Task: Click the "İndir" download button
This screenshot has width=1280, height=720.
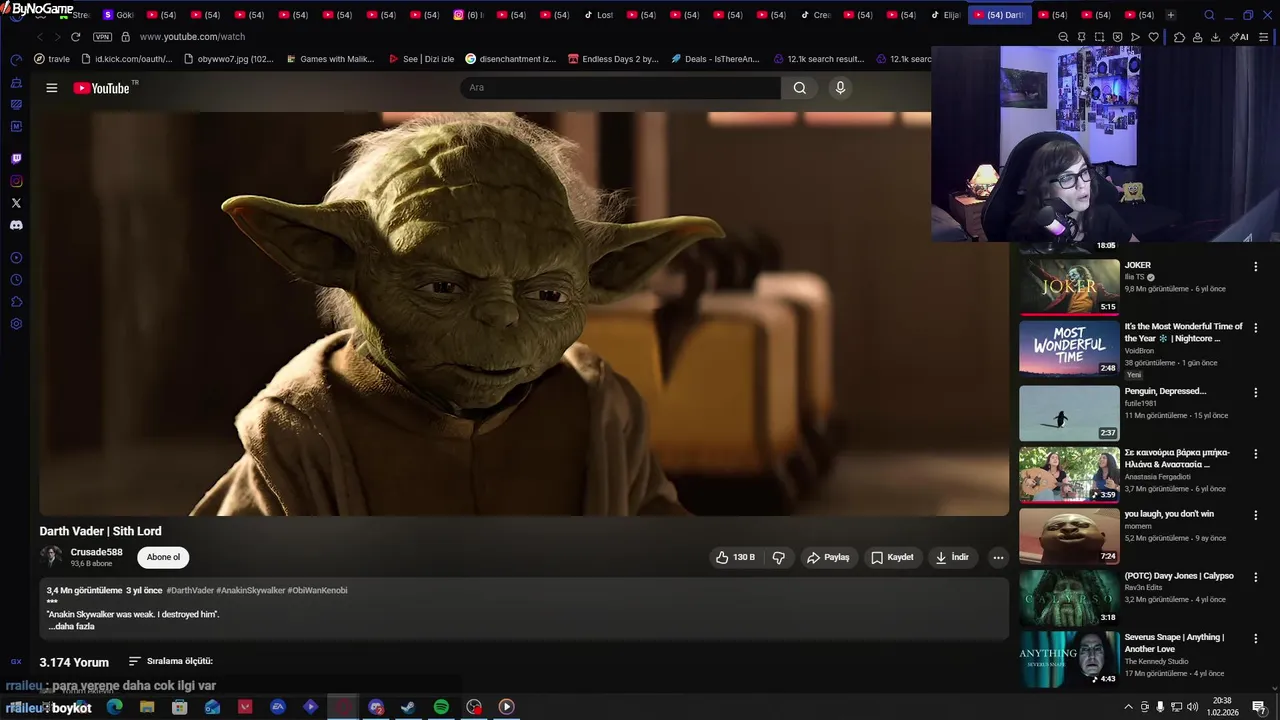Action: pos(952,557)
